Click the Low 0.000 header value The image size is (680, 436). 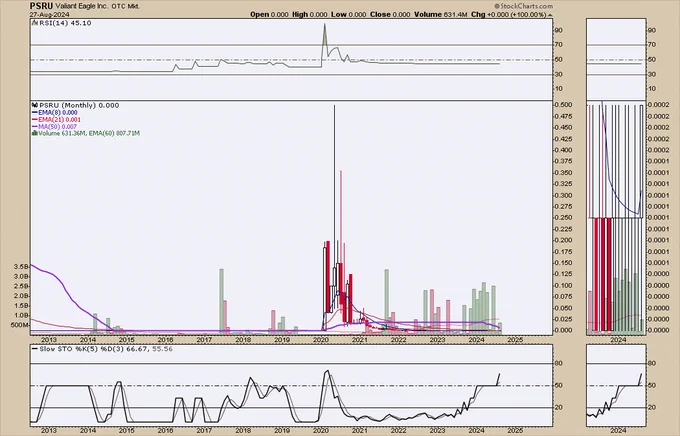point(348,14)
